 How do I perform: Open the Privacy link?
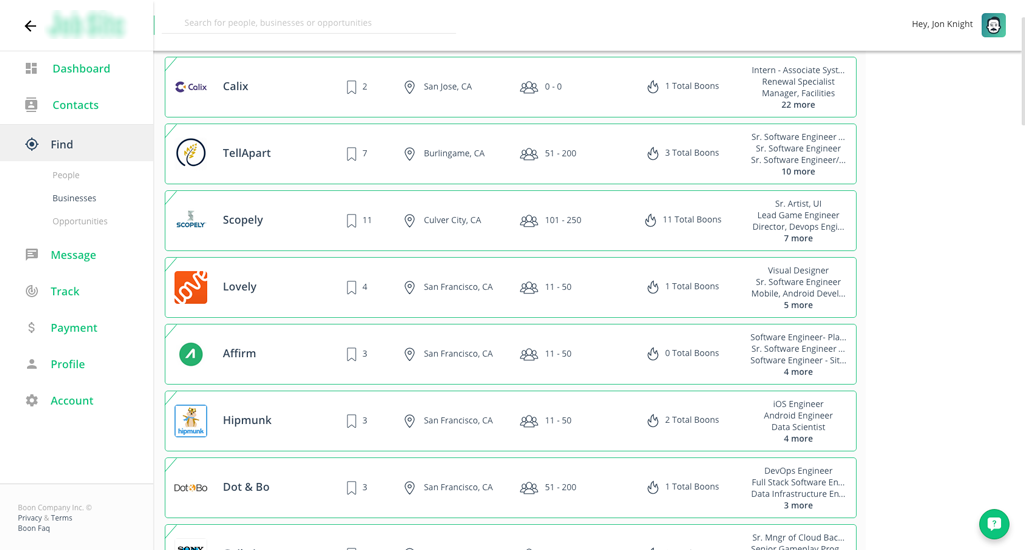[x=29, y=518]
